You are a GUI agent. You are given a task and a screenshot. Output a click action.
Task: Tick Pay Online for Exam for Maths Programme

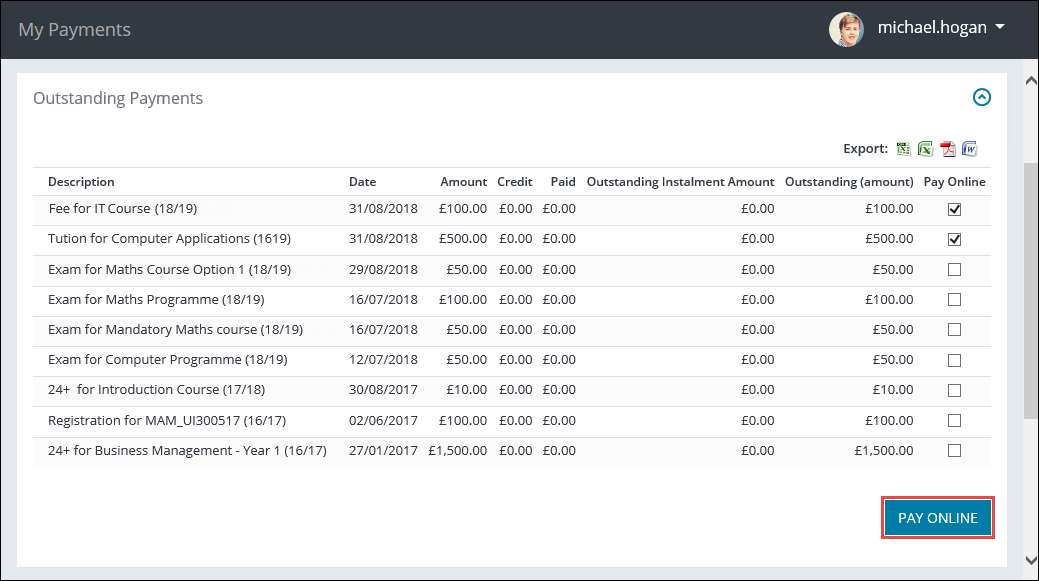[x=954, y=299]
